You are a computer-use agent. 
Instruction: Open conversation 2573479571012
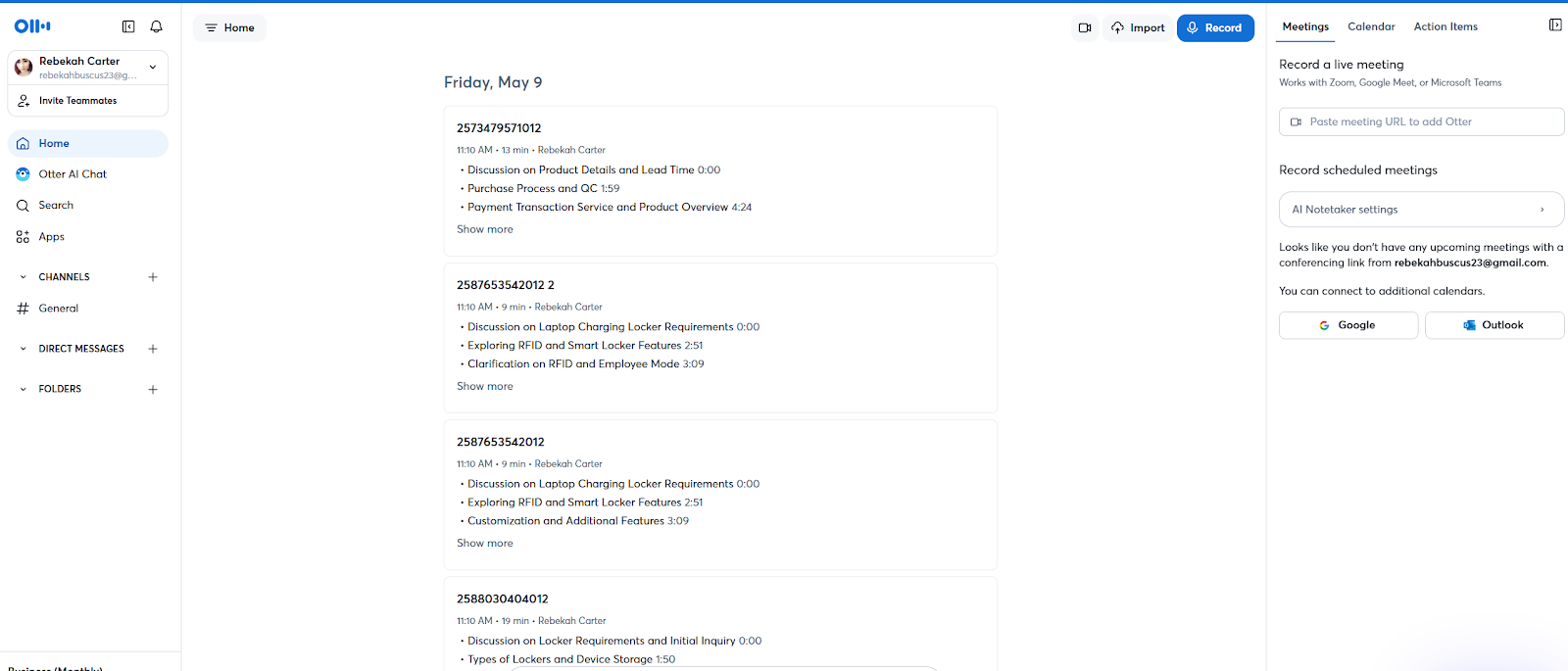pyautogui.click(x=499, y=128)
